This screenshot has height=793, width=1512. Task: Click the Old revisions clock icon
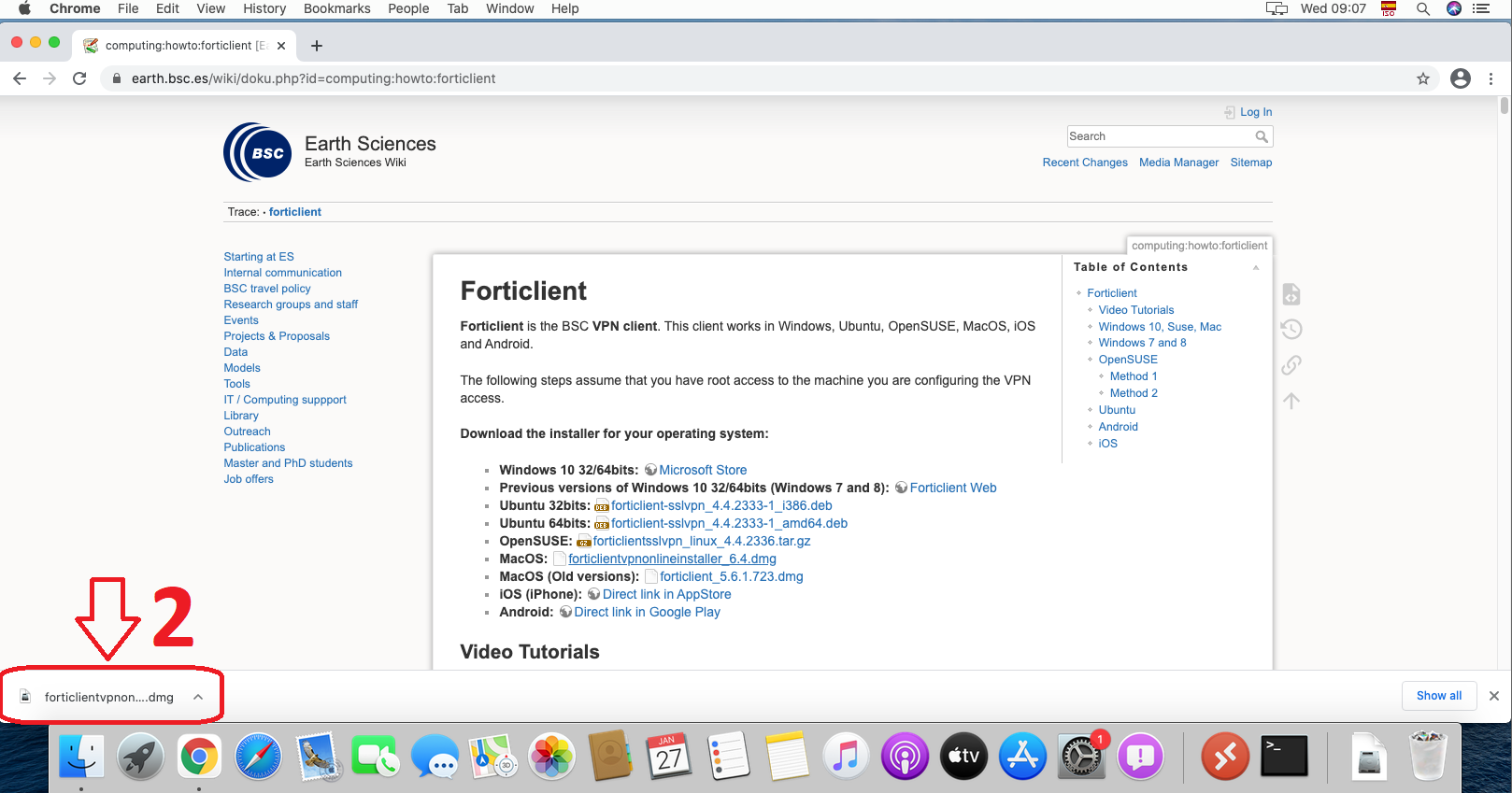tap(1291, 329)
